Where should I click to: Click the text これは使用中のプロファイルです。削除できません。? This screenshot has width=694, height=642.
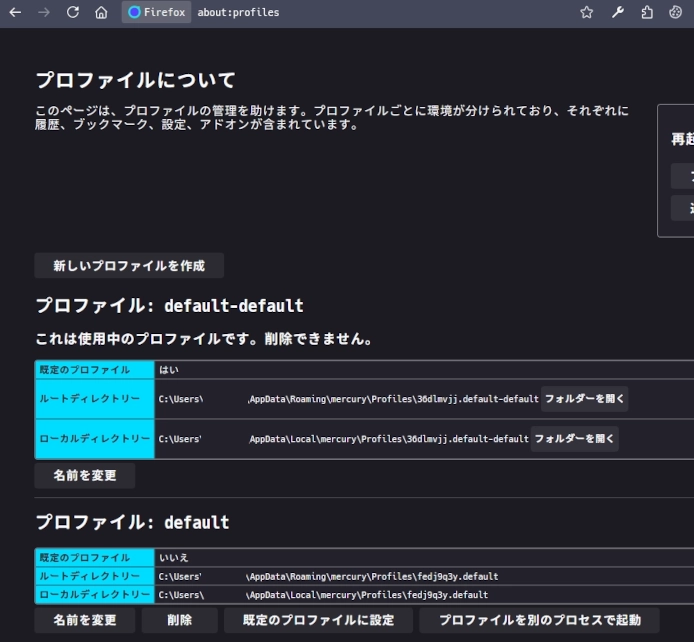[x=204, y=338]
